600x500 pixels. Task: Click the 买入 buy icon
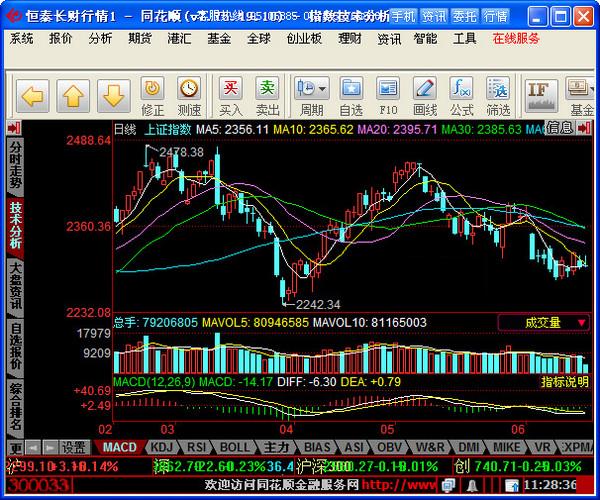coord(231,89)
